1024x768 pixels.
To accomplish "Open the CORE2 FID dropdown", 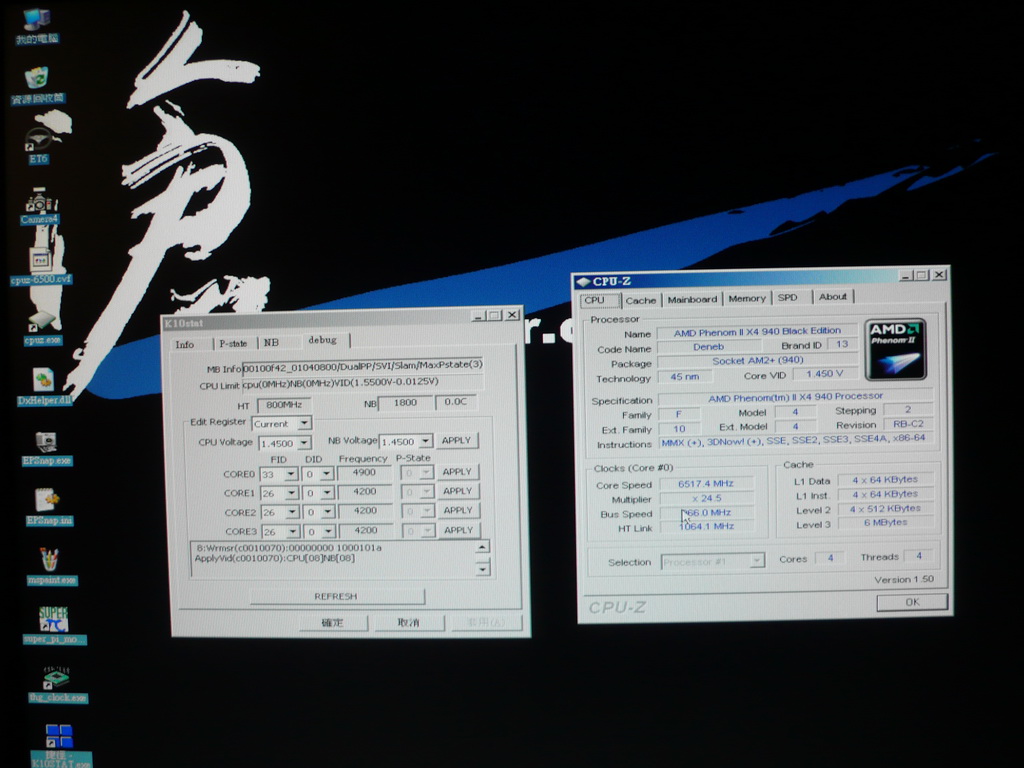I will point(293,513).
